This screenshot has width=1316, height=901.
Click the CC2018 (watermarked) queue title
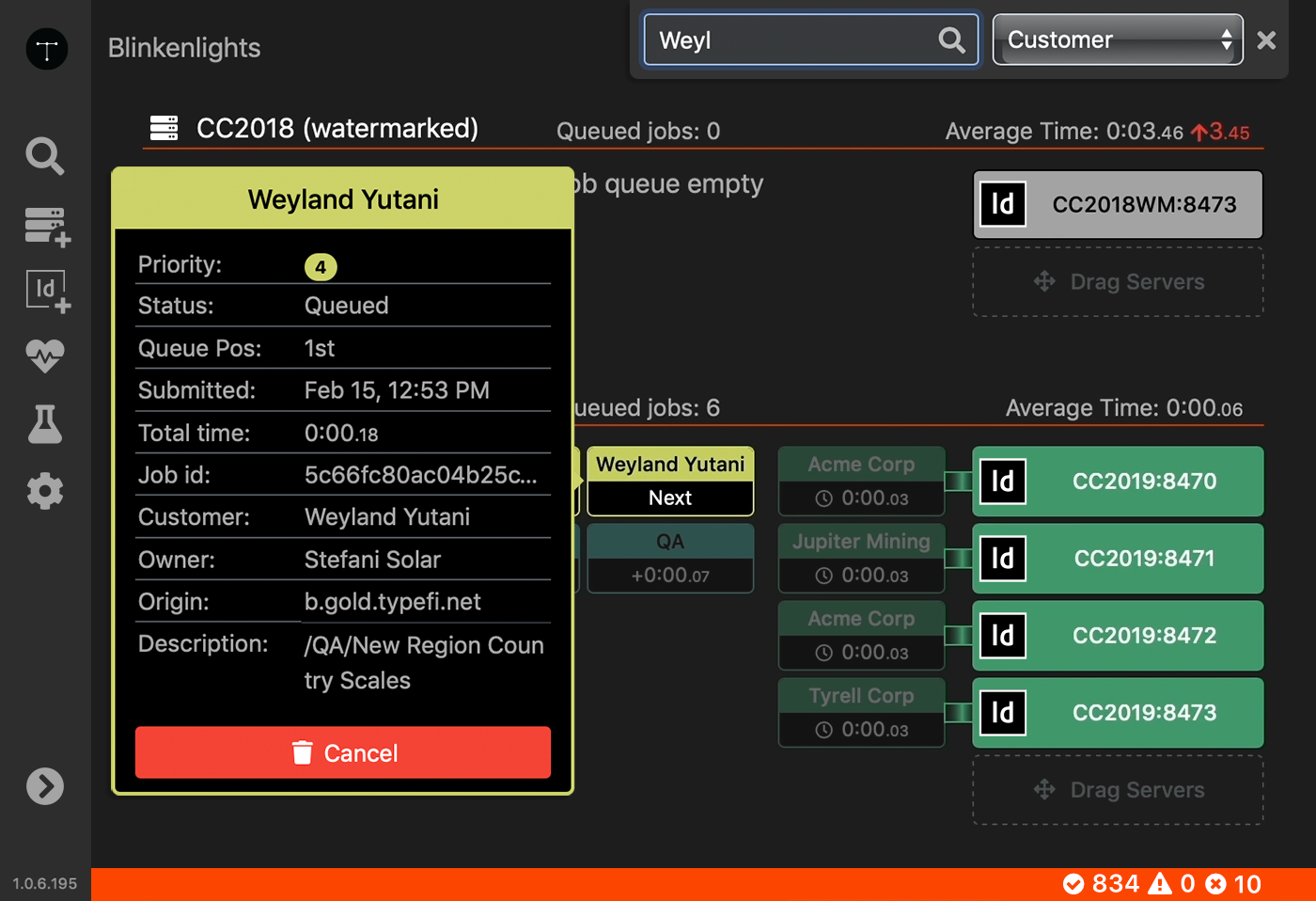tap(337, 128)
